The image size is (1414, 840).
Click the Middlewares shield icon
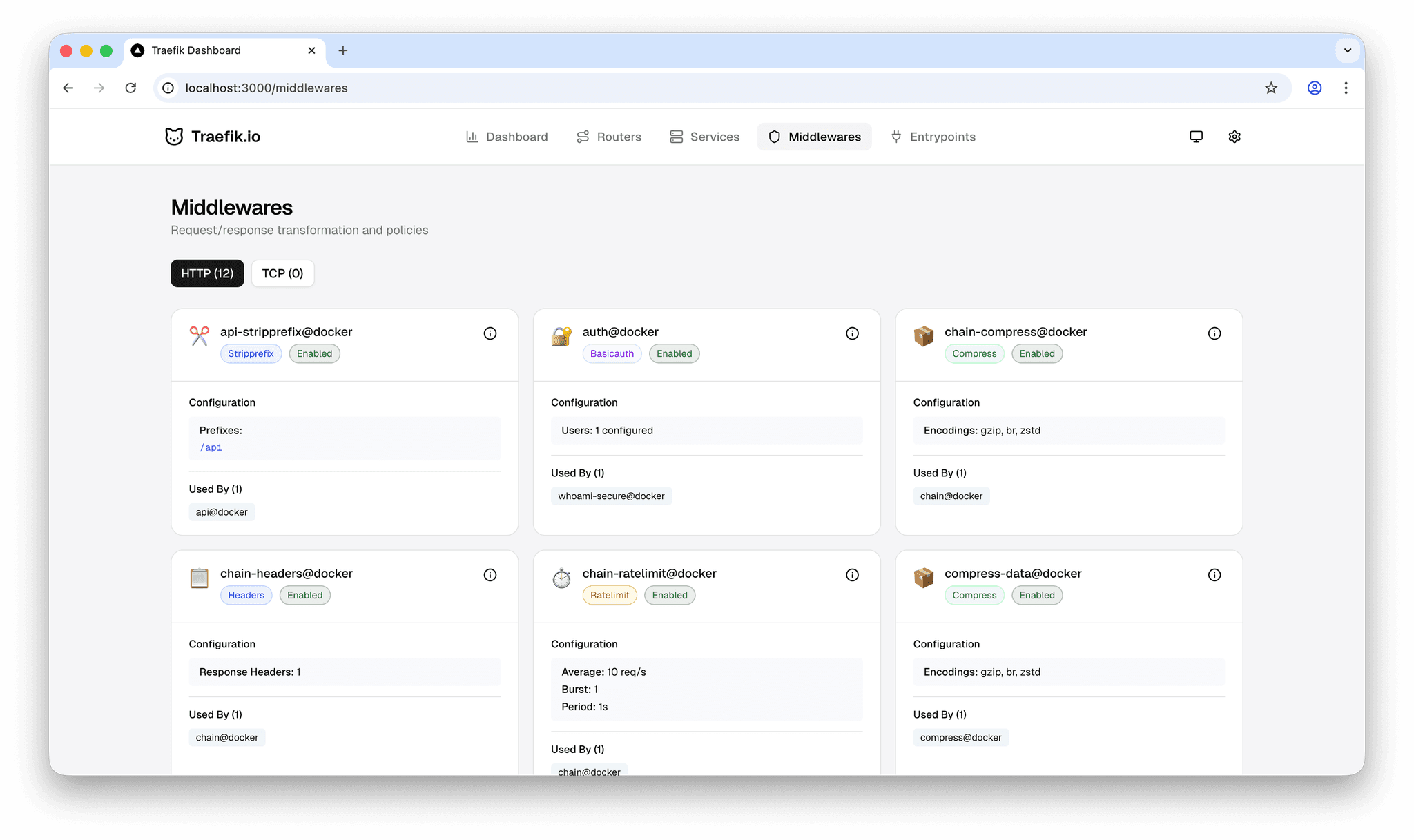[x=775, y=136]
